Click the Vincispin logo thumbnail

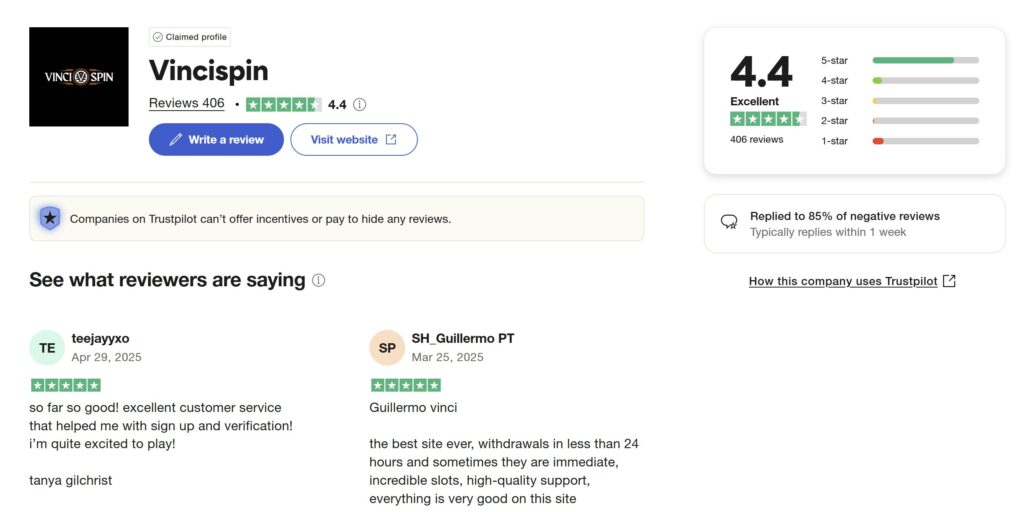[78, 76]
